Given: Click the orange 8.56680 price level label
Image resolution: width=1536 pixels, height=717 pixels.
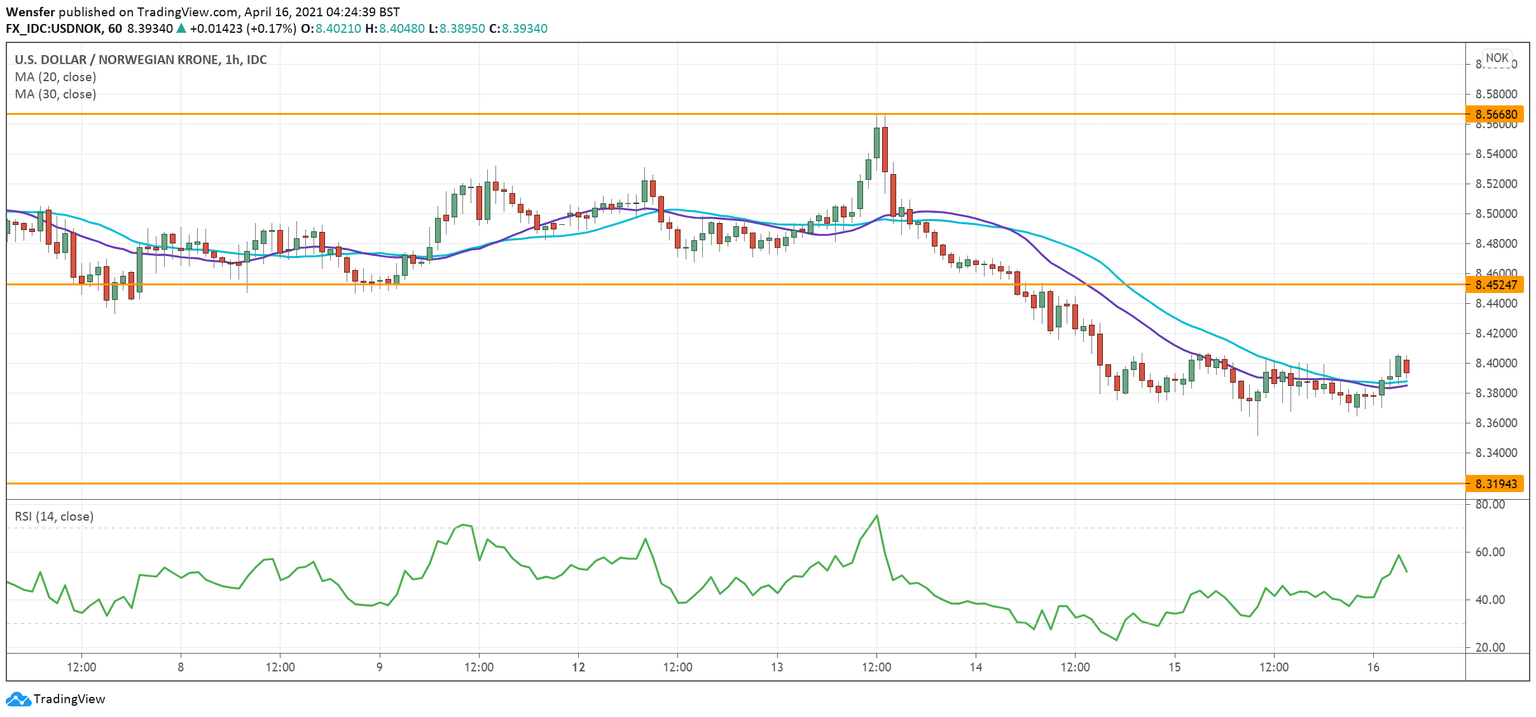Looking at the screenshot, I should (x=1496, y=115).
